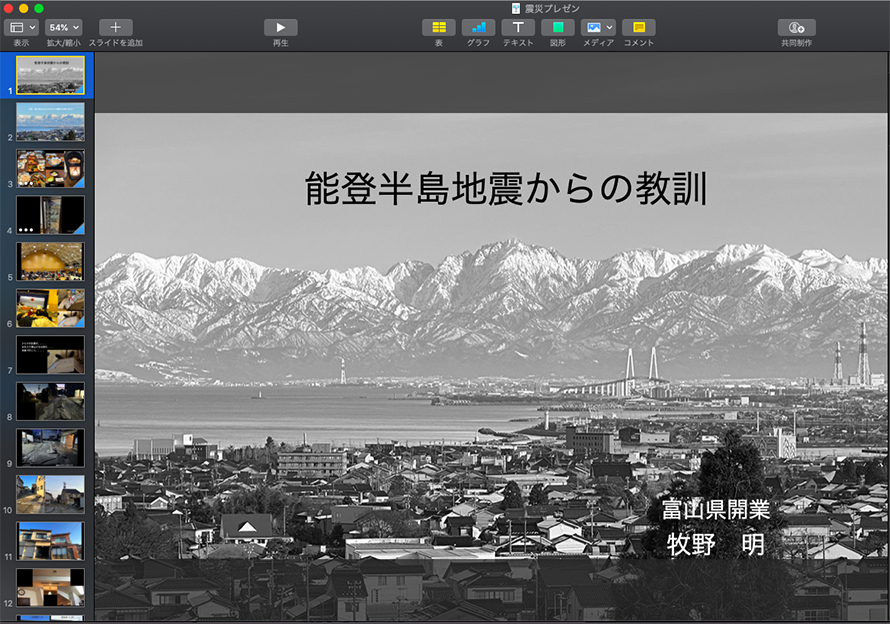Image resolution: width=890 pixels, height=624 pixels.
Task: Select slide 9 thumbnail in the navigator
Action: [x=51, y=447]
